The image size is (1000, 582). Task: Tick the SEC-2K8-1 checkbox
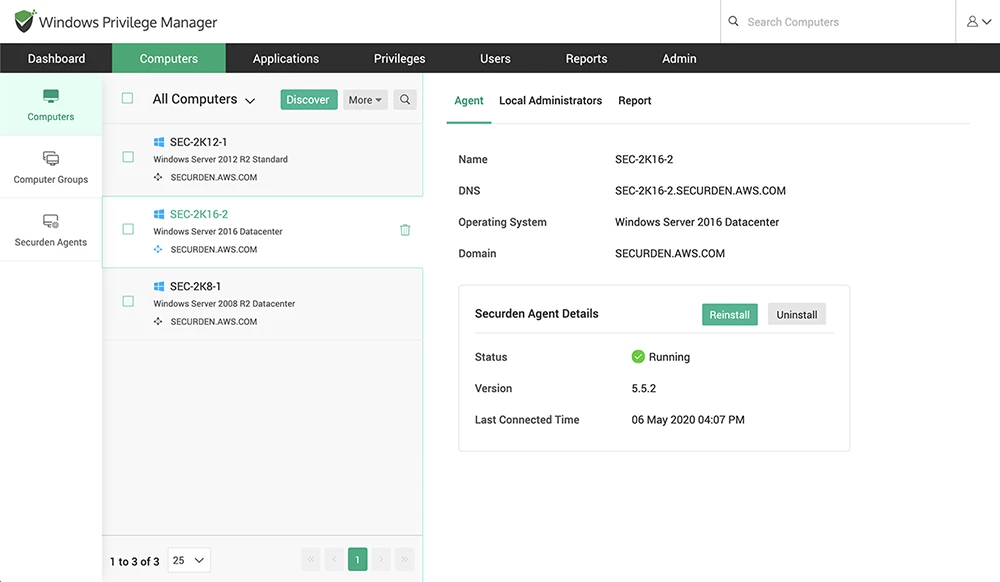click(x=128, y=301)
